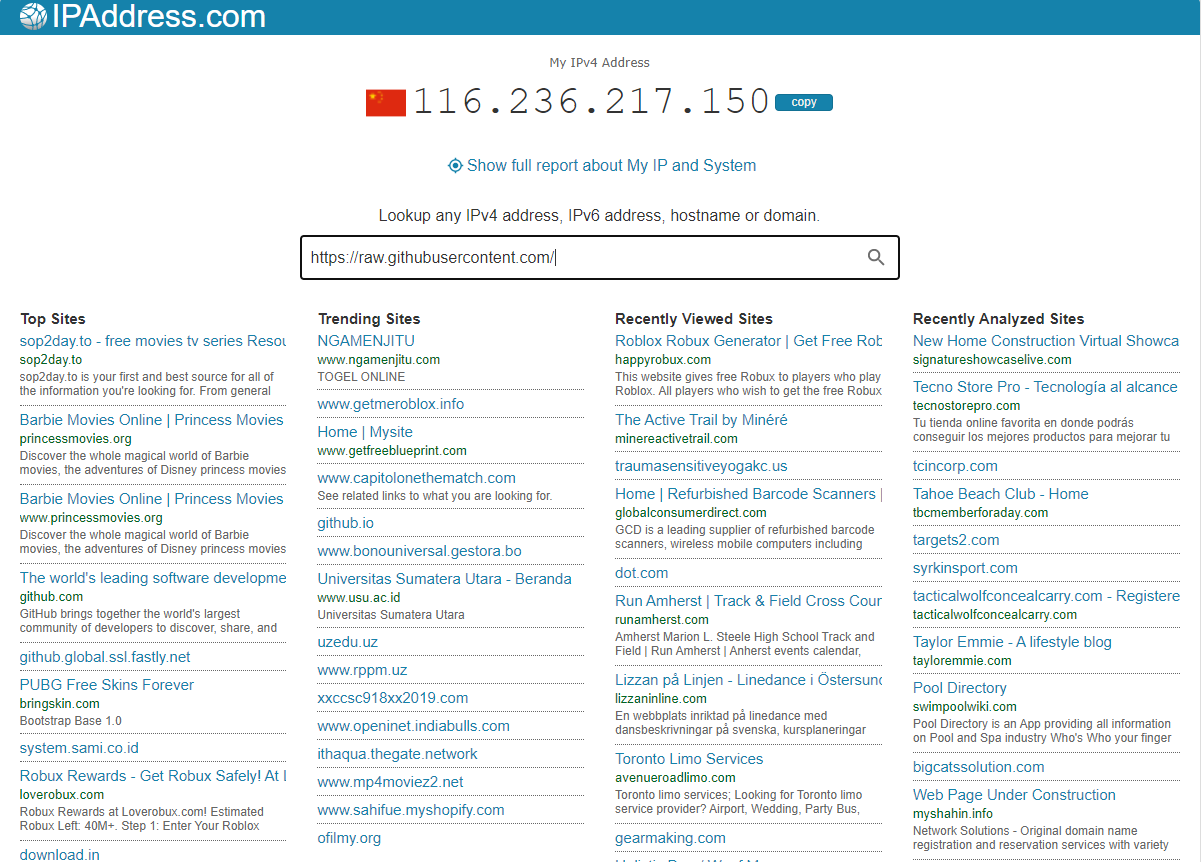Open www.capitolonethematch.com link
The width and height of the screenshot is (1201, 862).
(417, 478)
